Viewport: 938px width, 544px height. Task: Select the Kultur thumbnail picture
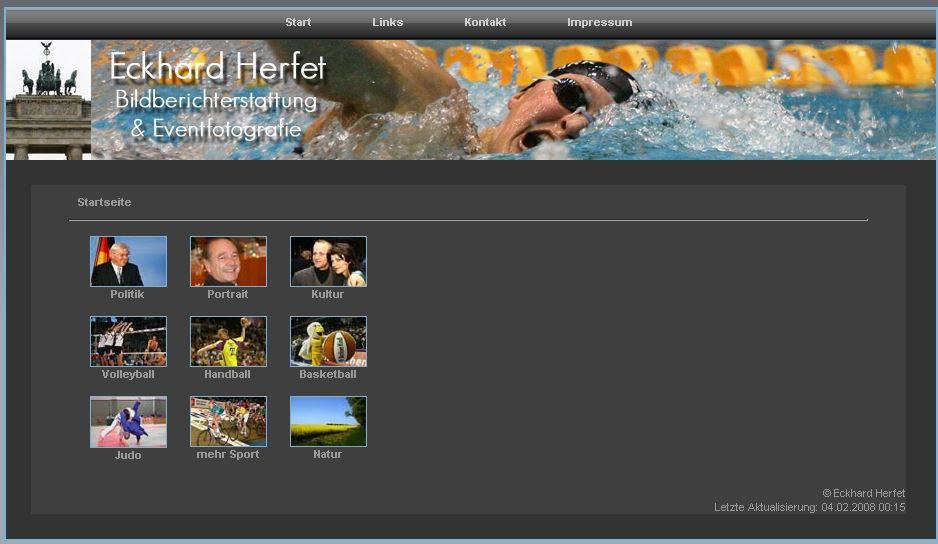click(x=328, y=262)
